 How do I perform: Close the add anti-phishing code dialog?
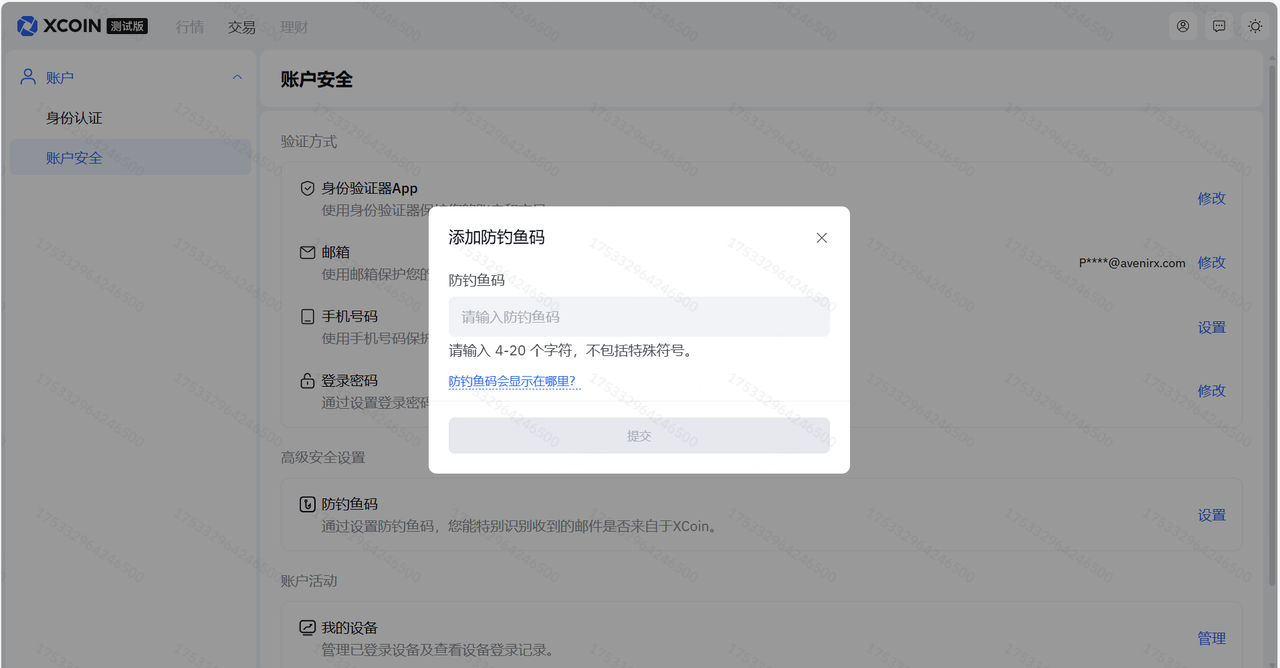[x=822, y=238]
